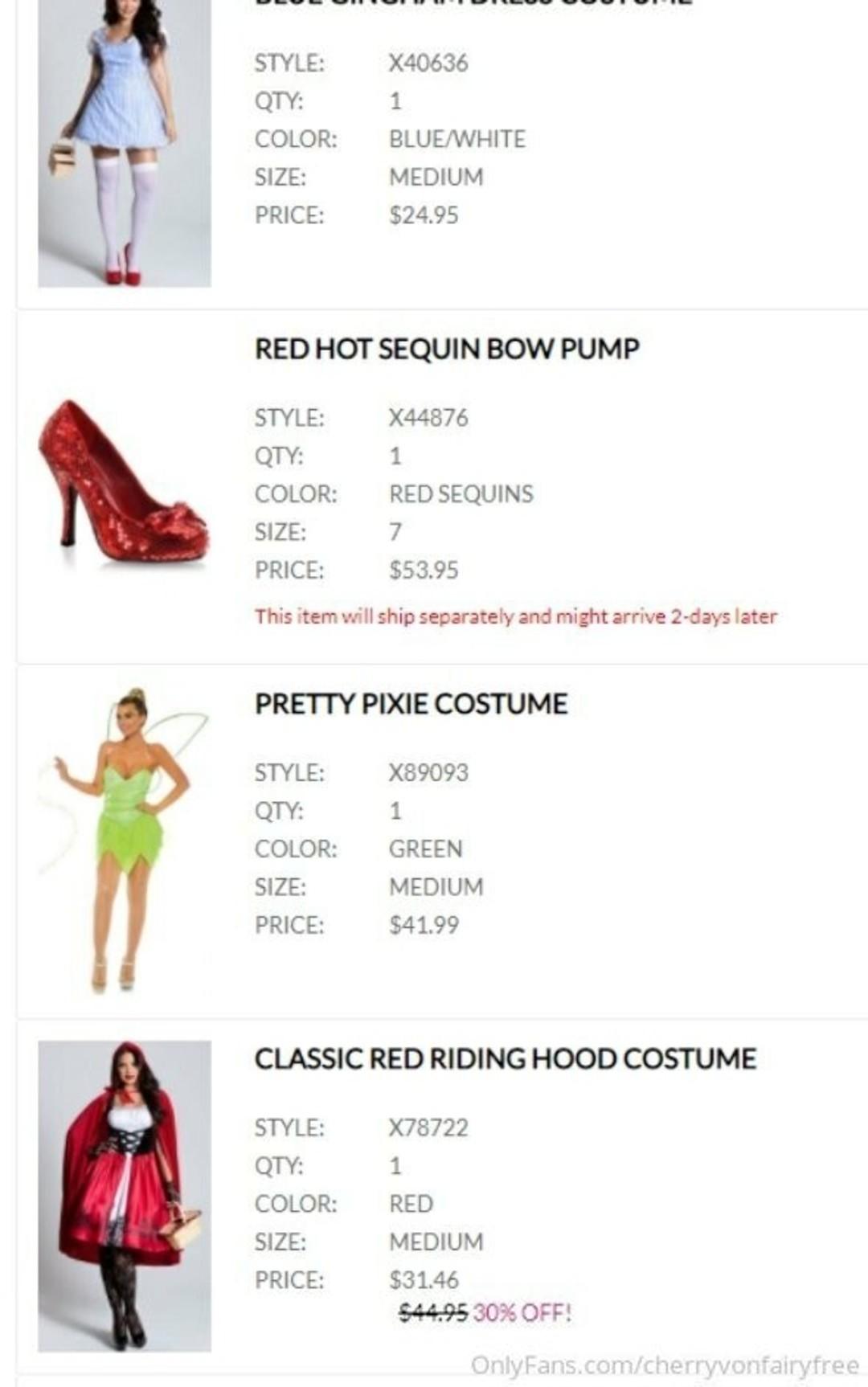
Task: Select style number X89093
Action: pyautogui.click(x=428, y=773)
